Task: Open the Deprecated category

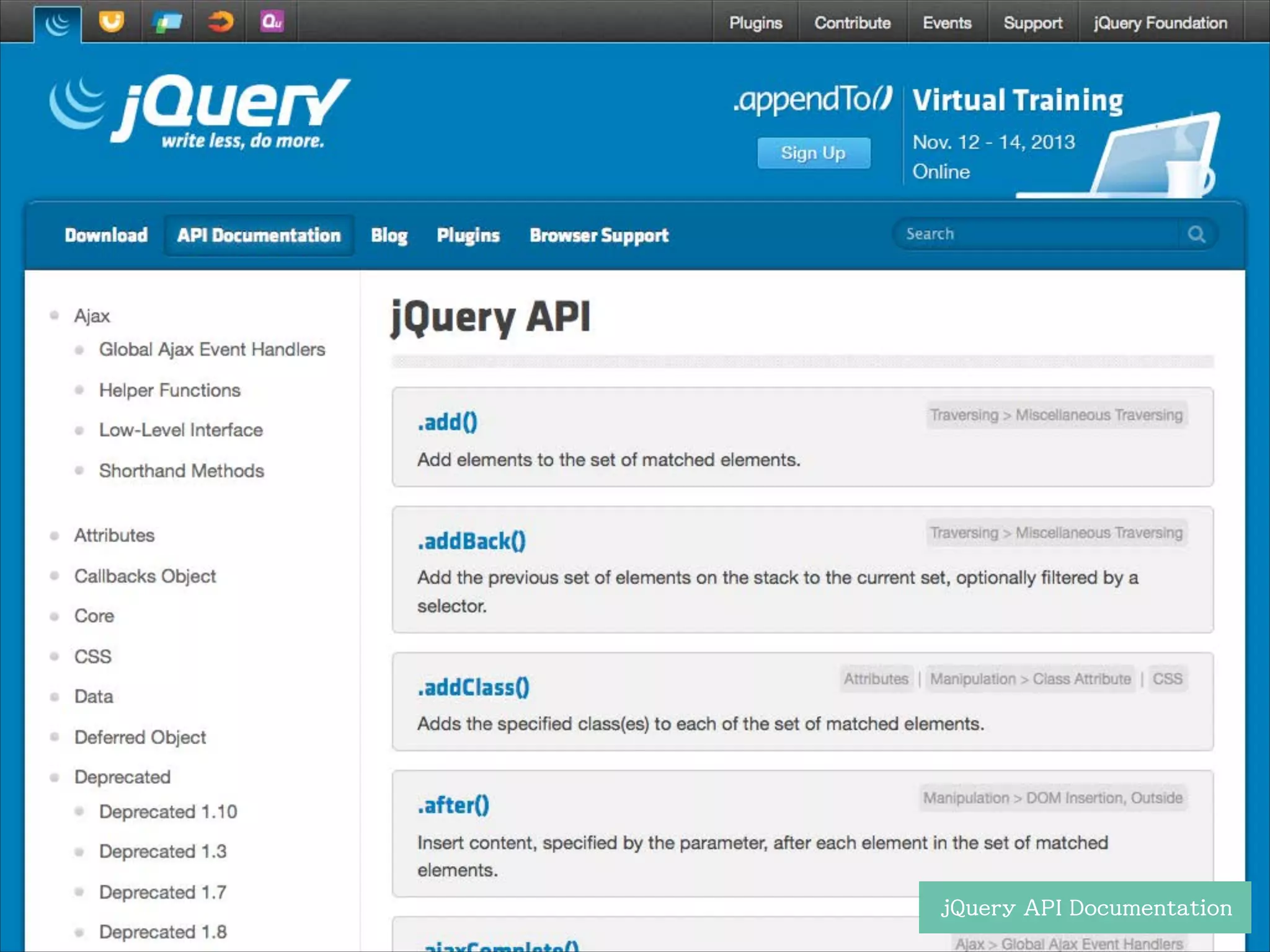Action: (x=122, y=777)
